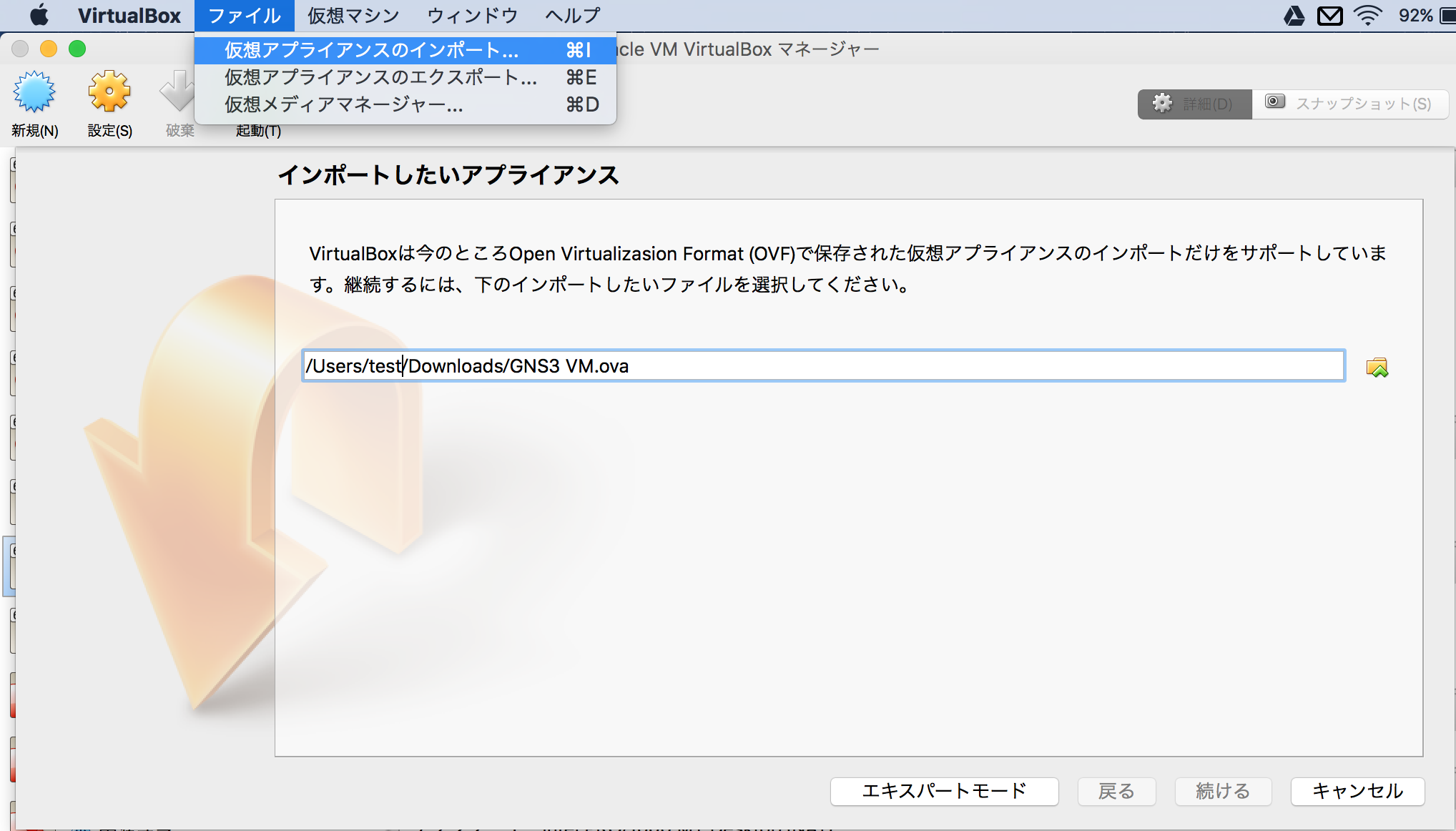This screenshot has height=831, width=1456.
Task: Open the ウィンドウ menu
Action: (473, 16)
